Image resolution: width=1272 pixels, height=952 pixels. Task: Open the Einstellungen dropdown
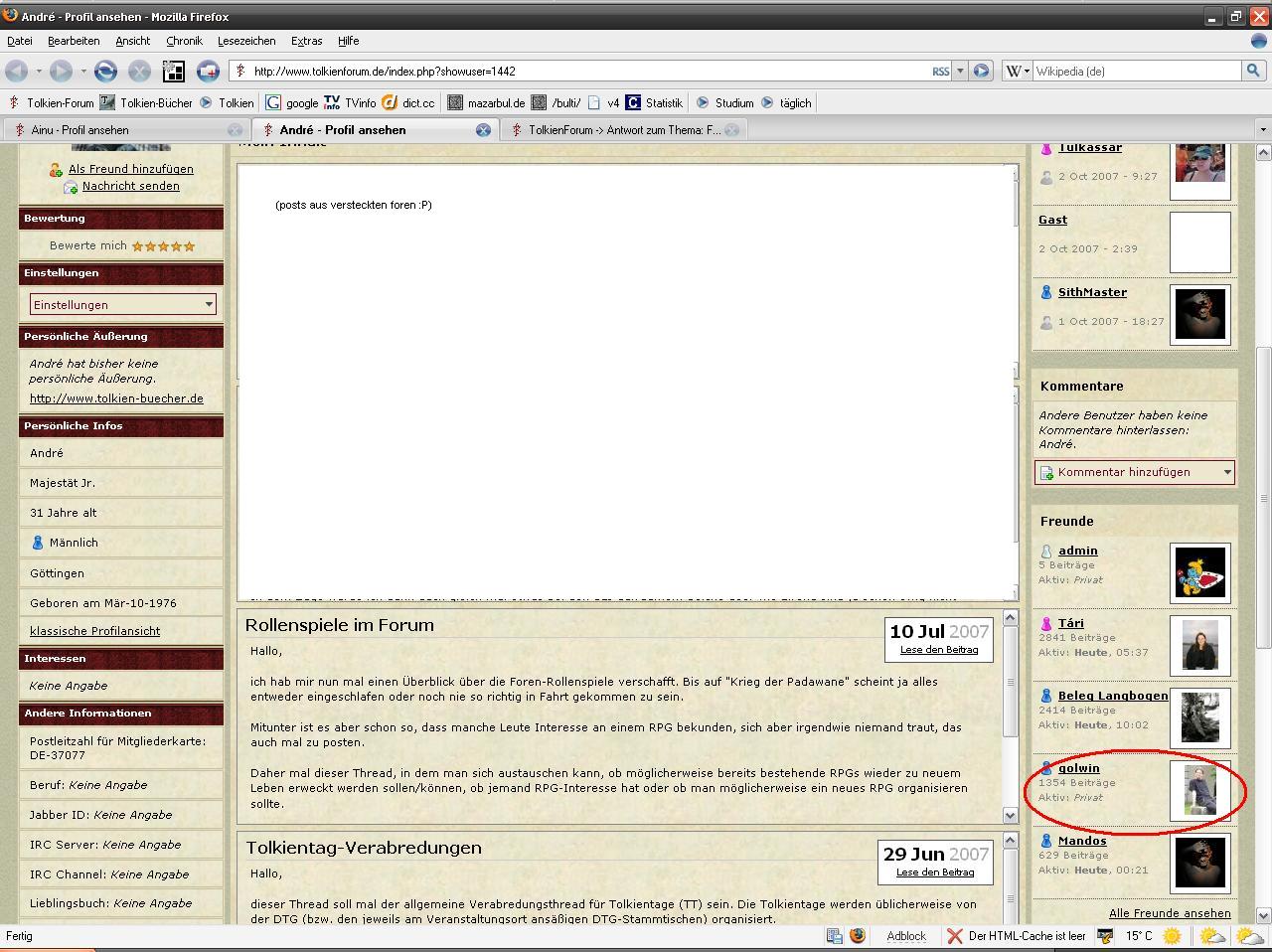click(x=123, y=304)
